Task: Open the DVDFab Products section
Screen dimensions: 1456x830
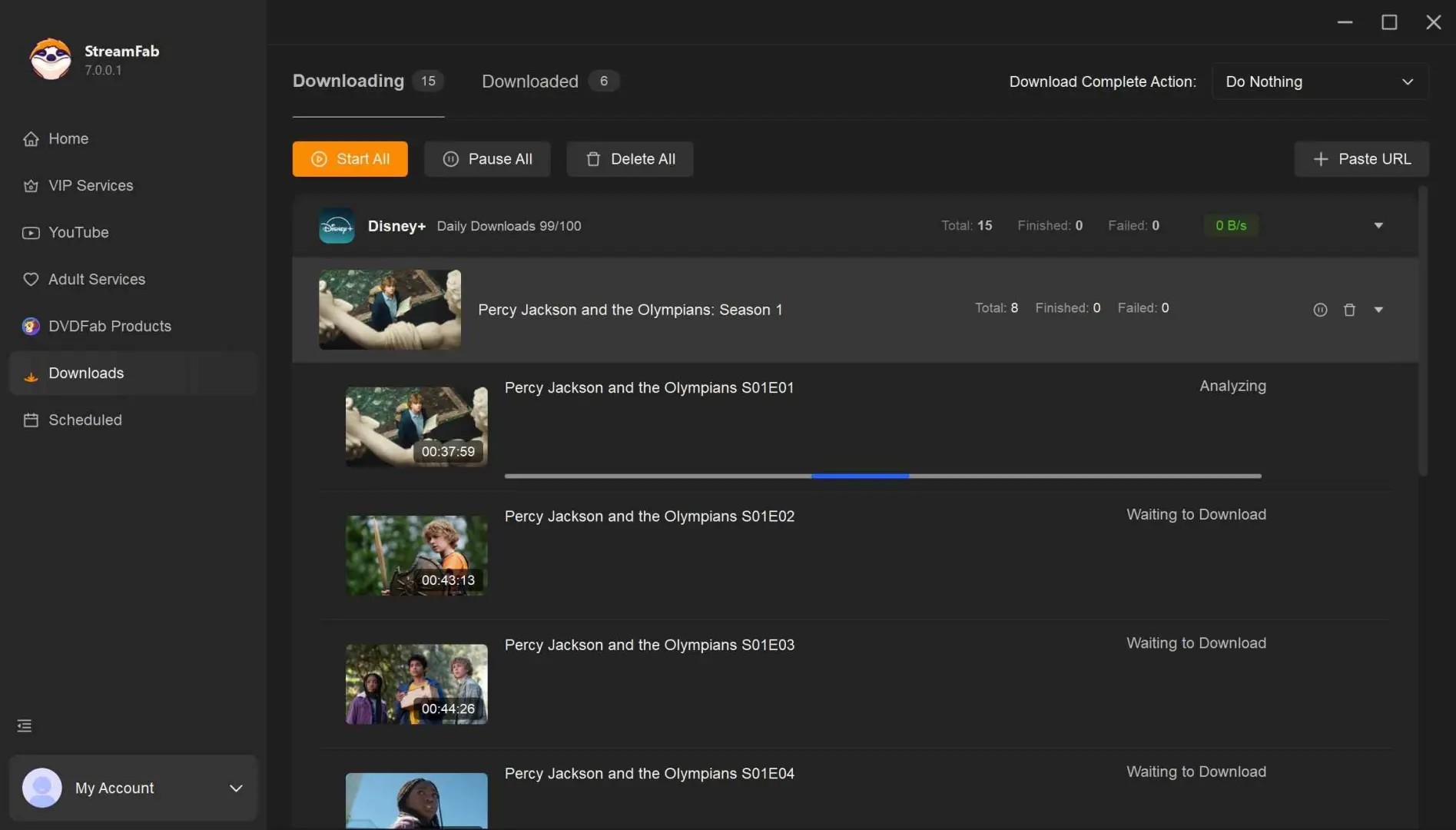Action: tap(110, 326)
